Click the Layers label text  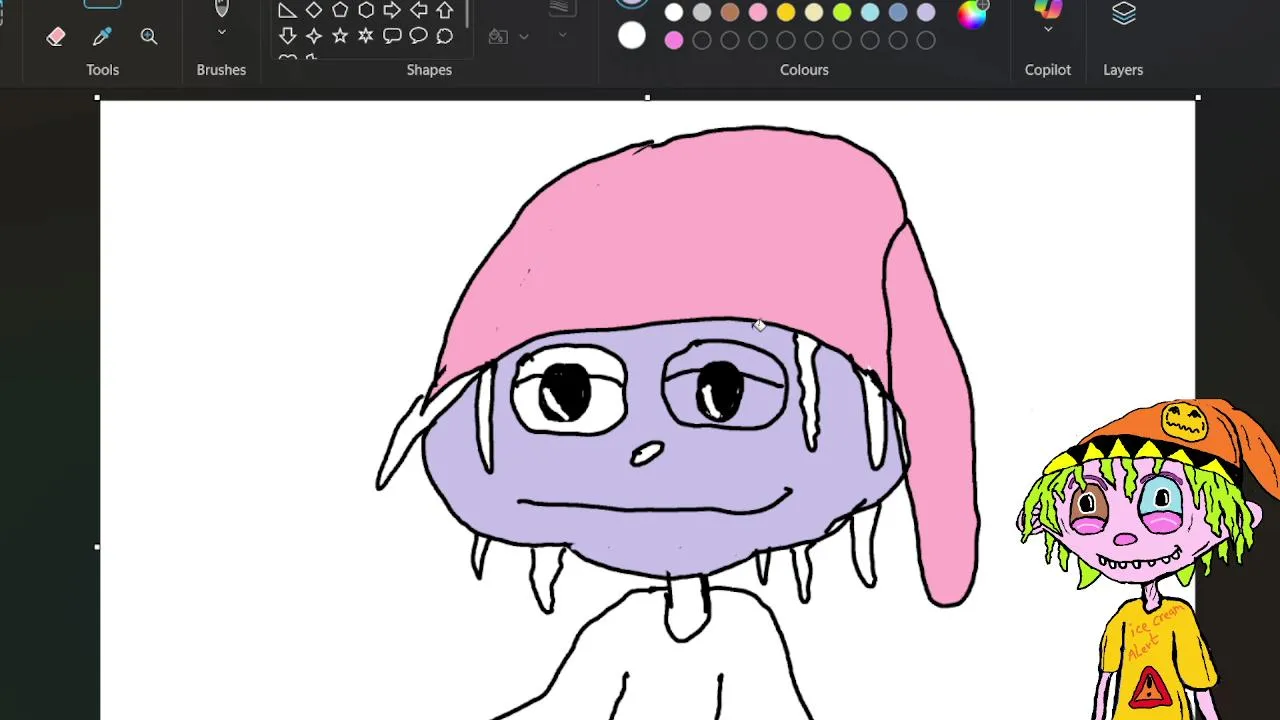(x=1123, y=70)
